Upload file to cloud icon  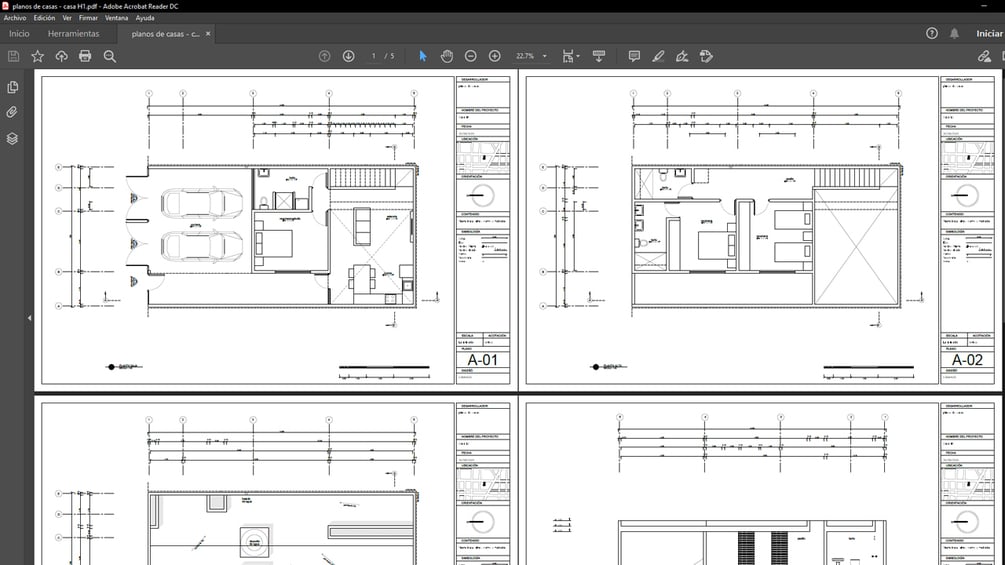click(62, 56)
